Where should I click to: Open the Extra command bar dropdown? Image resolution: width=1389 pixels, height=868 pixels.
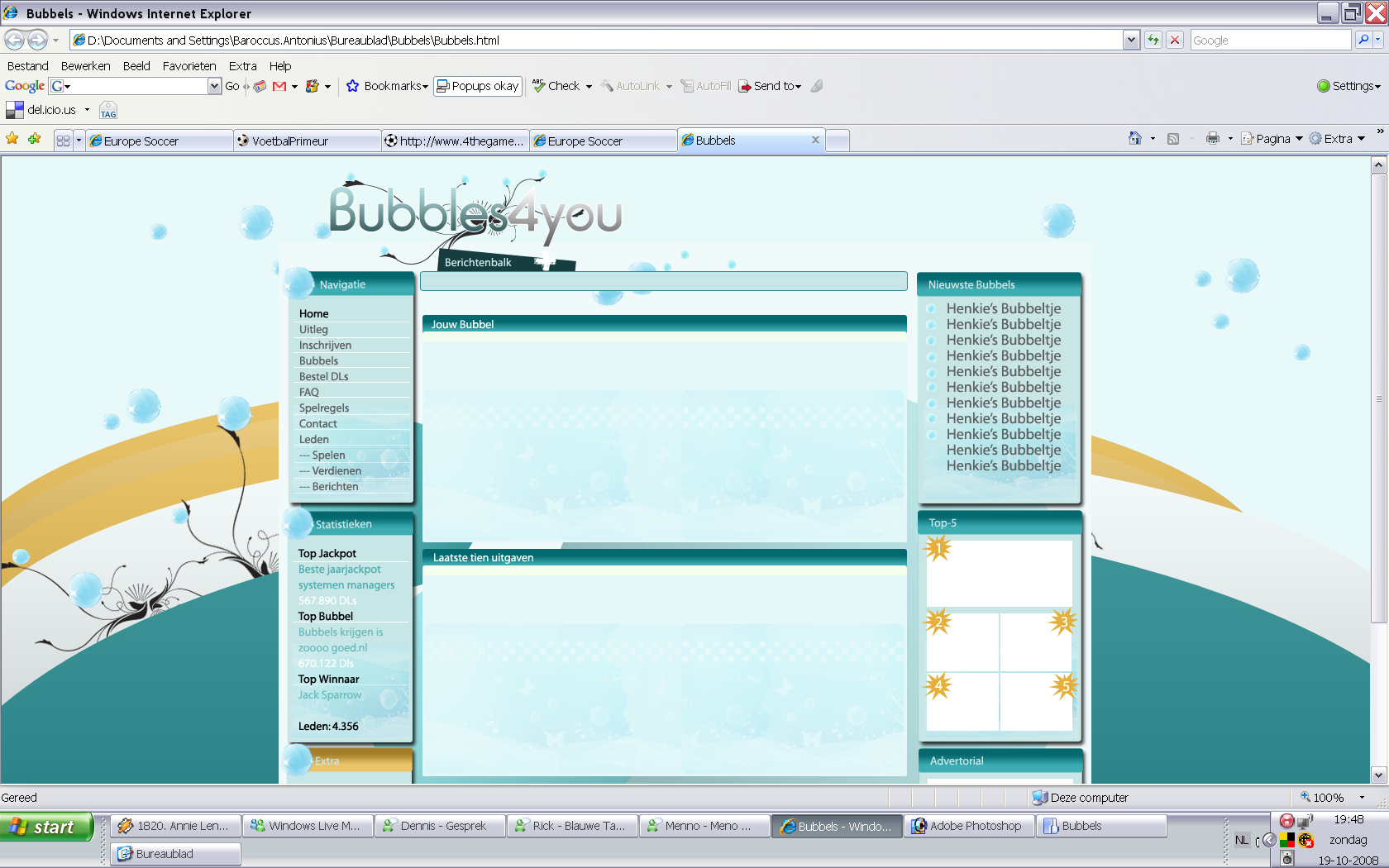click(x=1337, y=139)
